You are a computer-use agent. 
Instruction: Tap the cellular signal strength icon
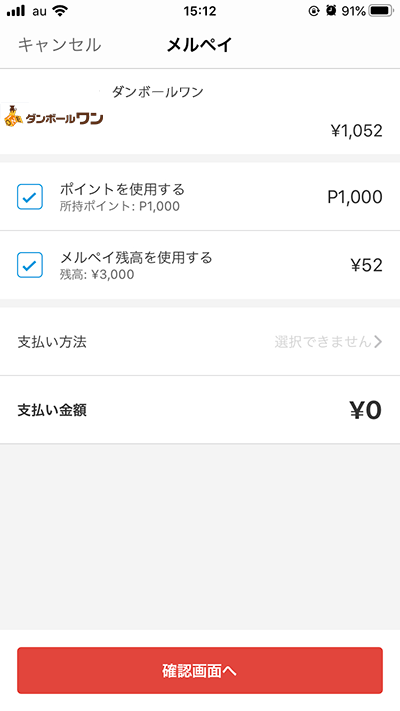(16, 11)
